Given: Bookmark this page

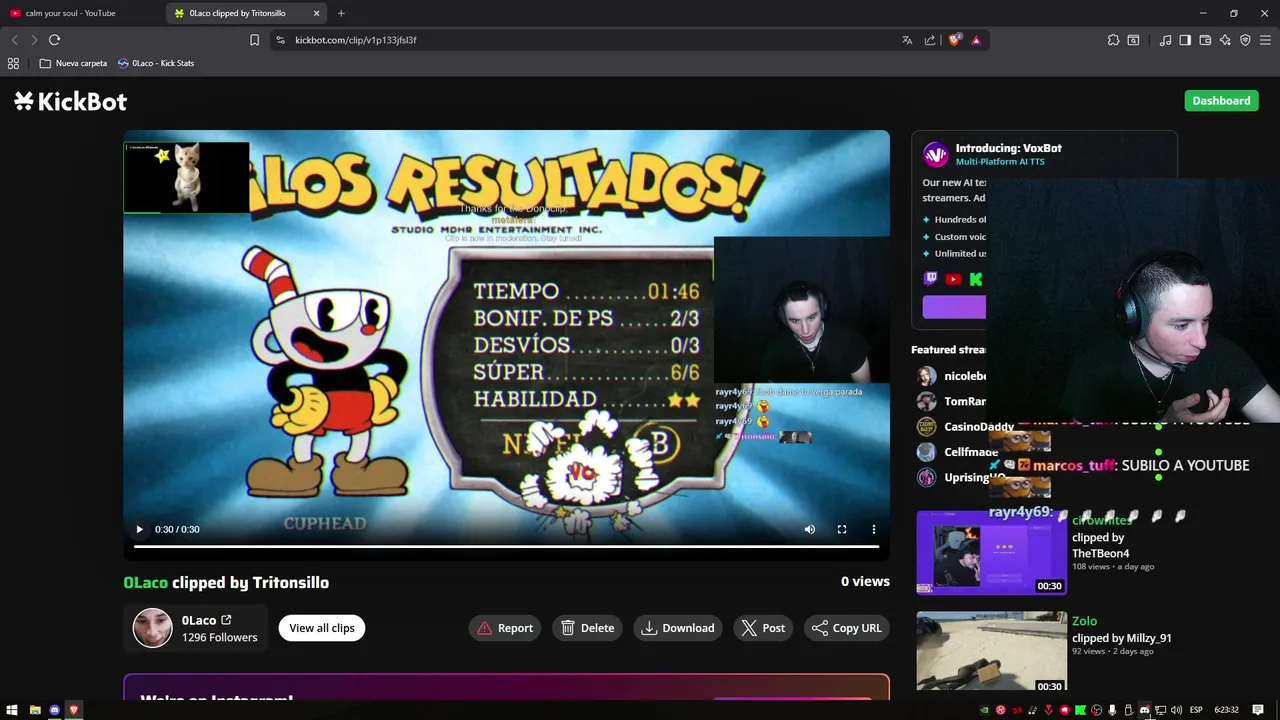Looking at the screenshot, I should [254, 40].
